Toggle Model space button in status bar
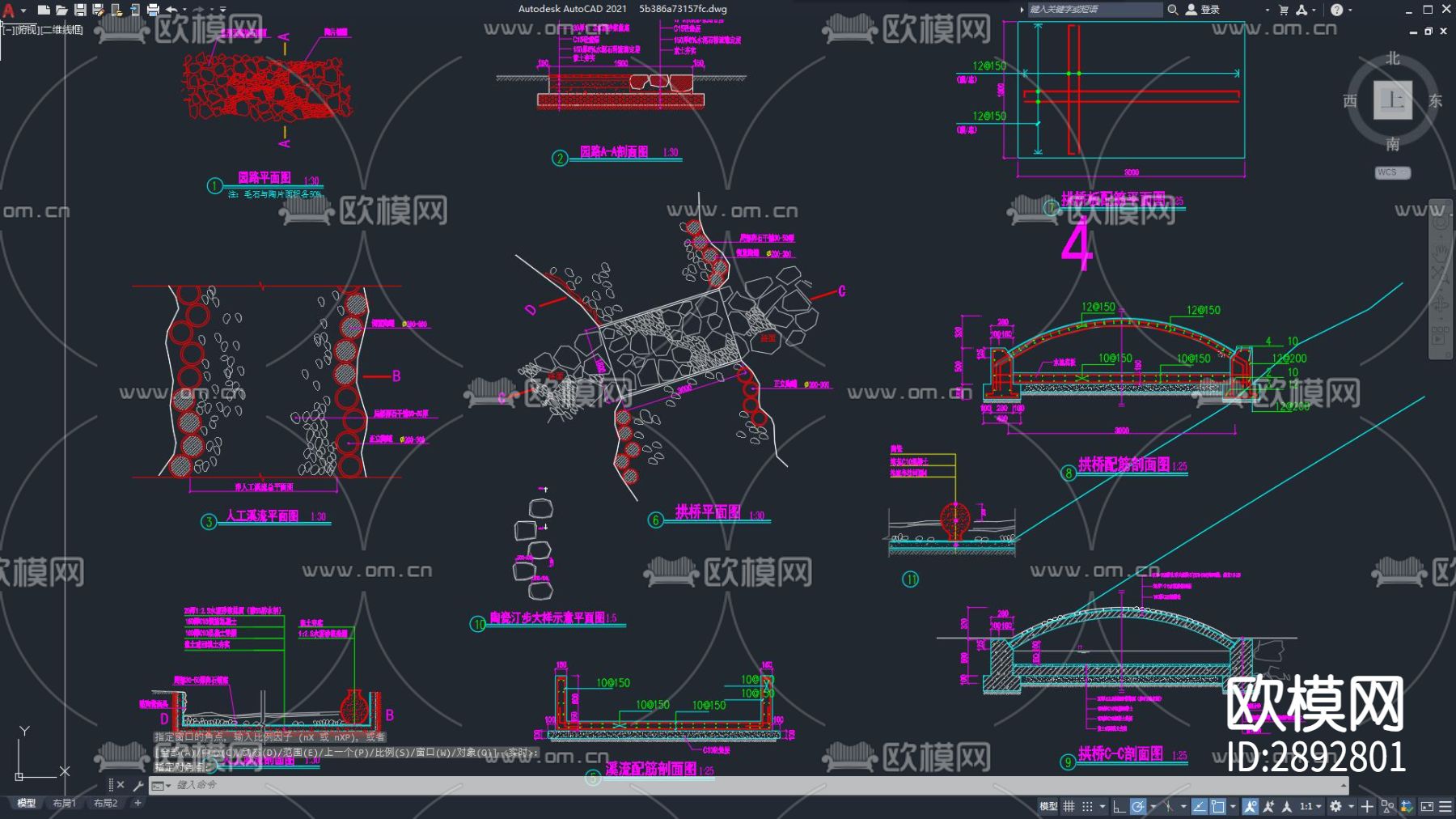This screenshot has height=819, width=1456. tap(1048, 806)
